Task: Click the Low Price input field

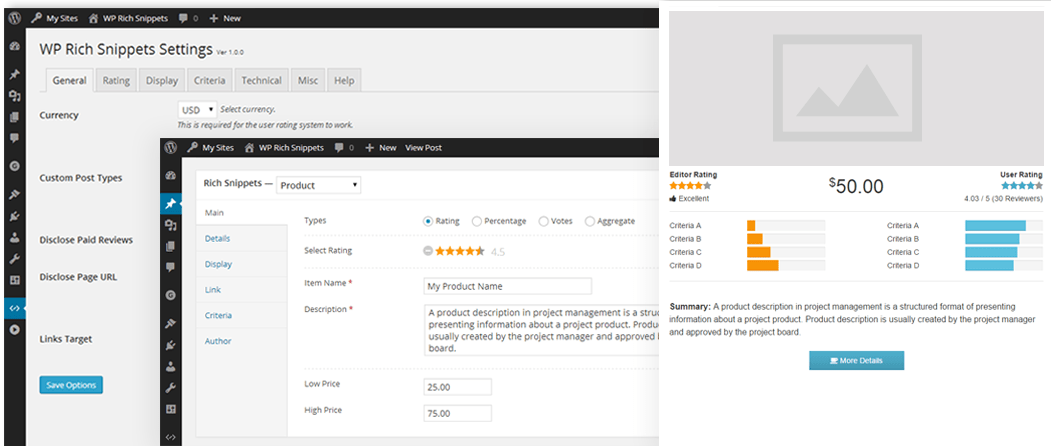Action: coord(458,387)
